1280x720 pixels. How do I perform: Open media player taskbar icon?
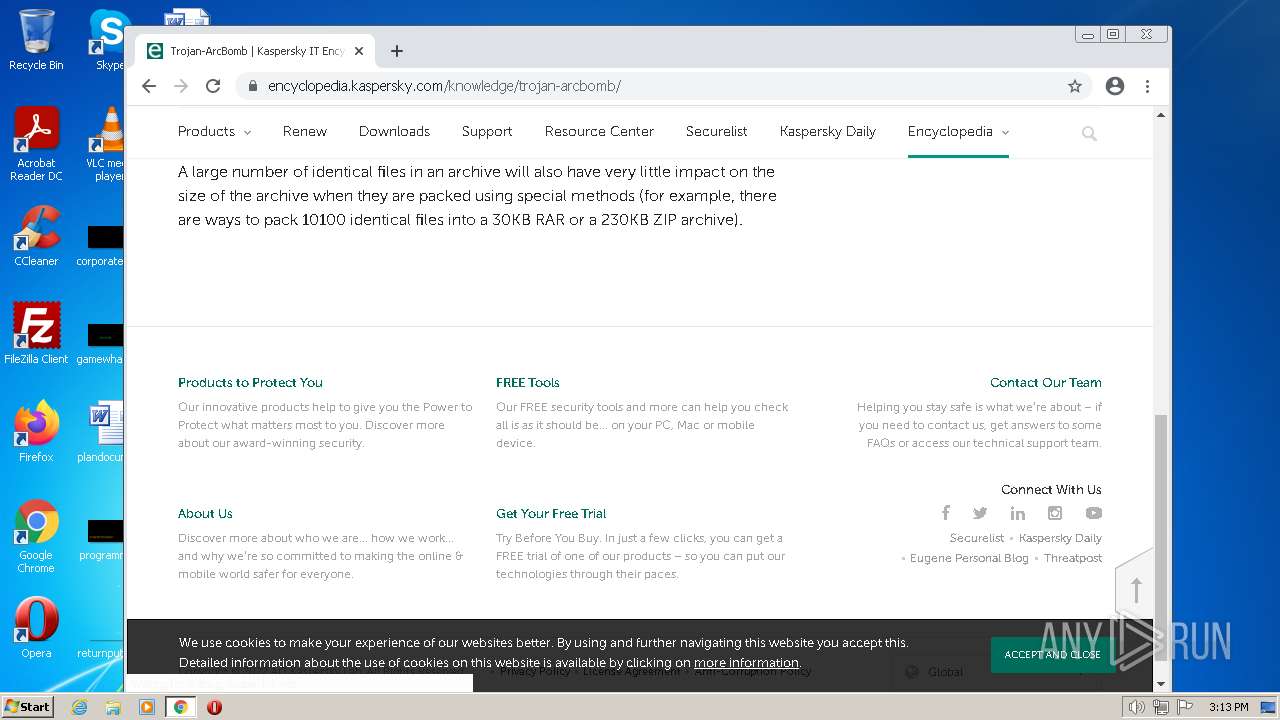147,707
